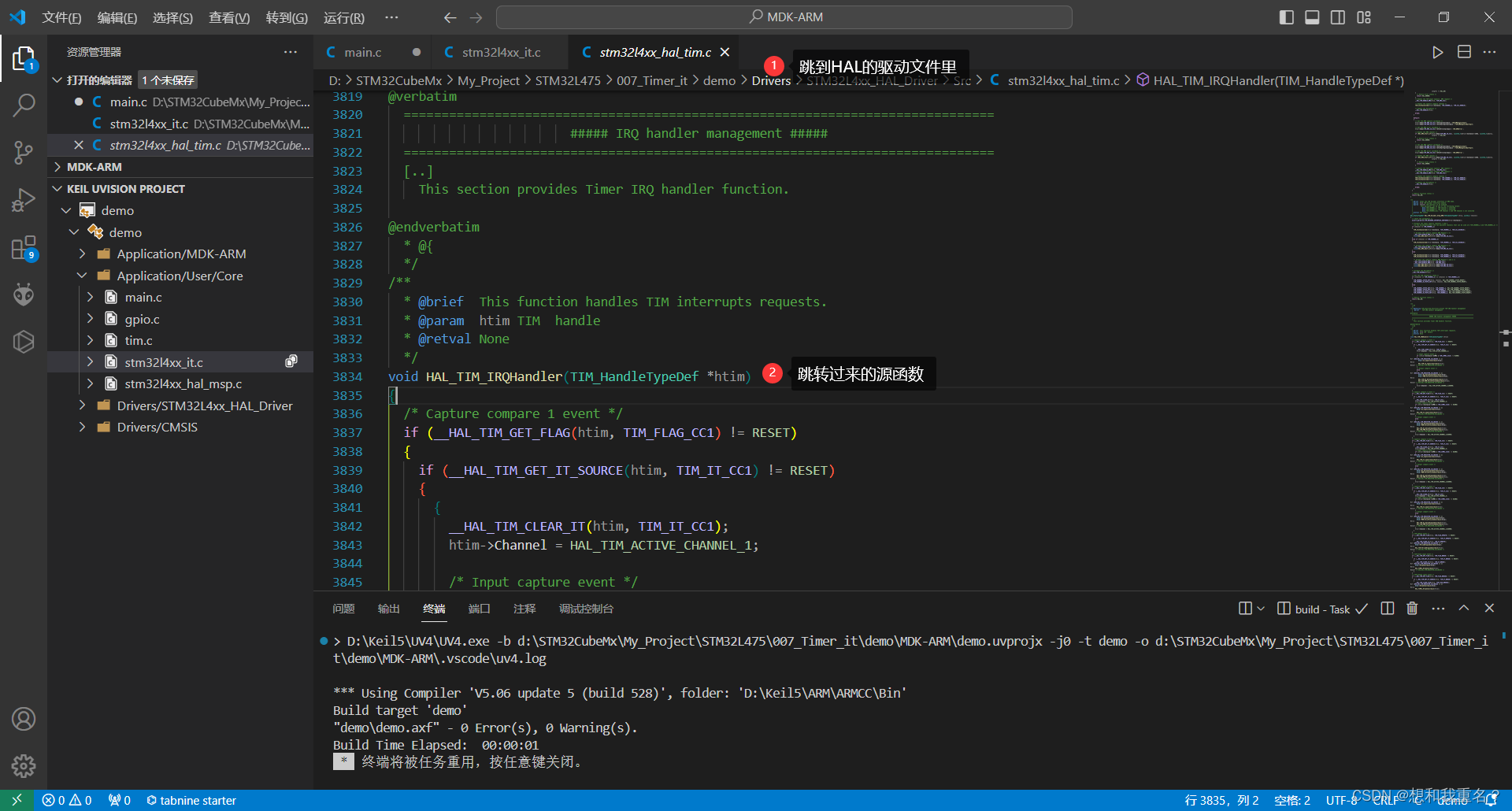Open editor More Actions ellipsis
1512x811 pixels.
[x=1489, y=52]
